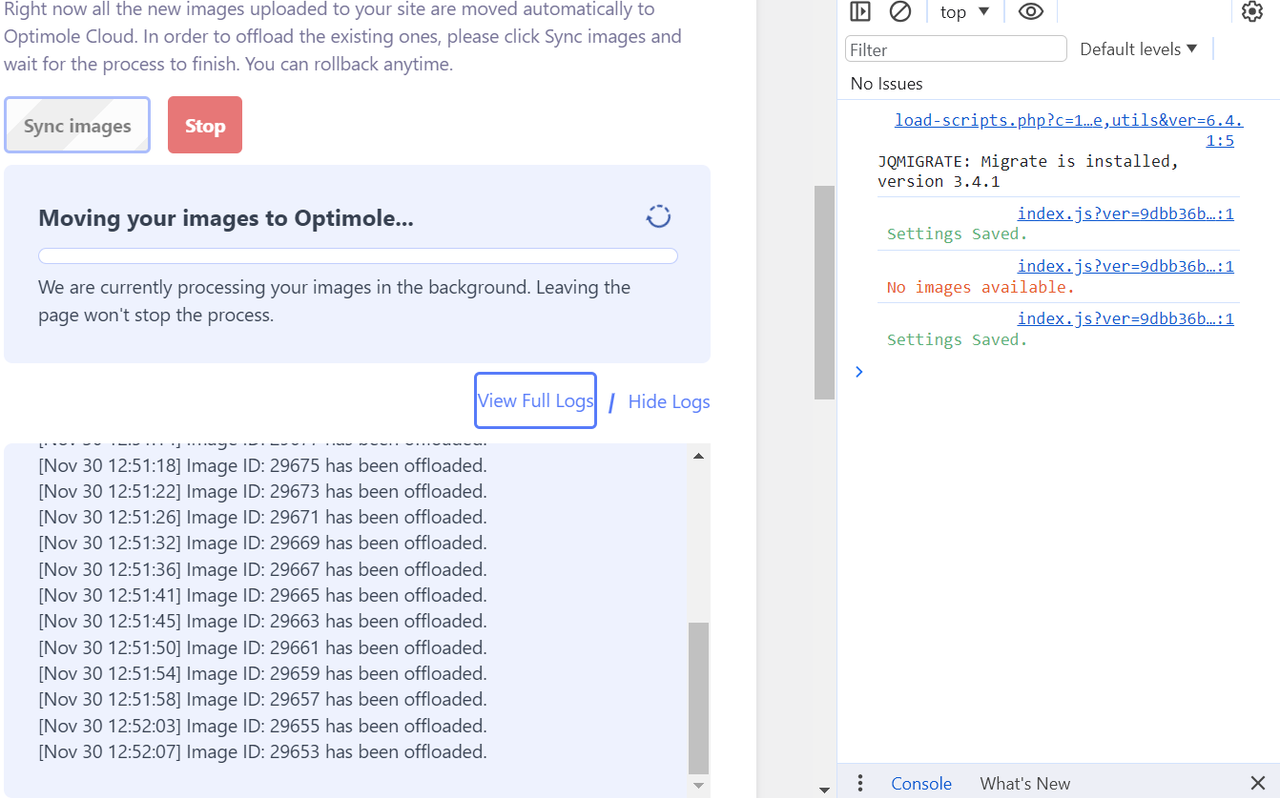Click the last Settings Saved message

point(957,340)
